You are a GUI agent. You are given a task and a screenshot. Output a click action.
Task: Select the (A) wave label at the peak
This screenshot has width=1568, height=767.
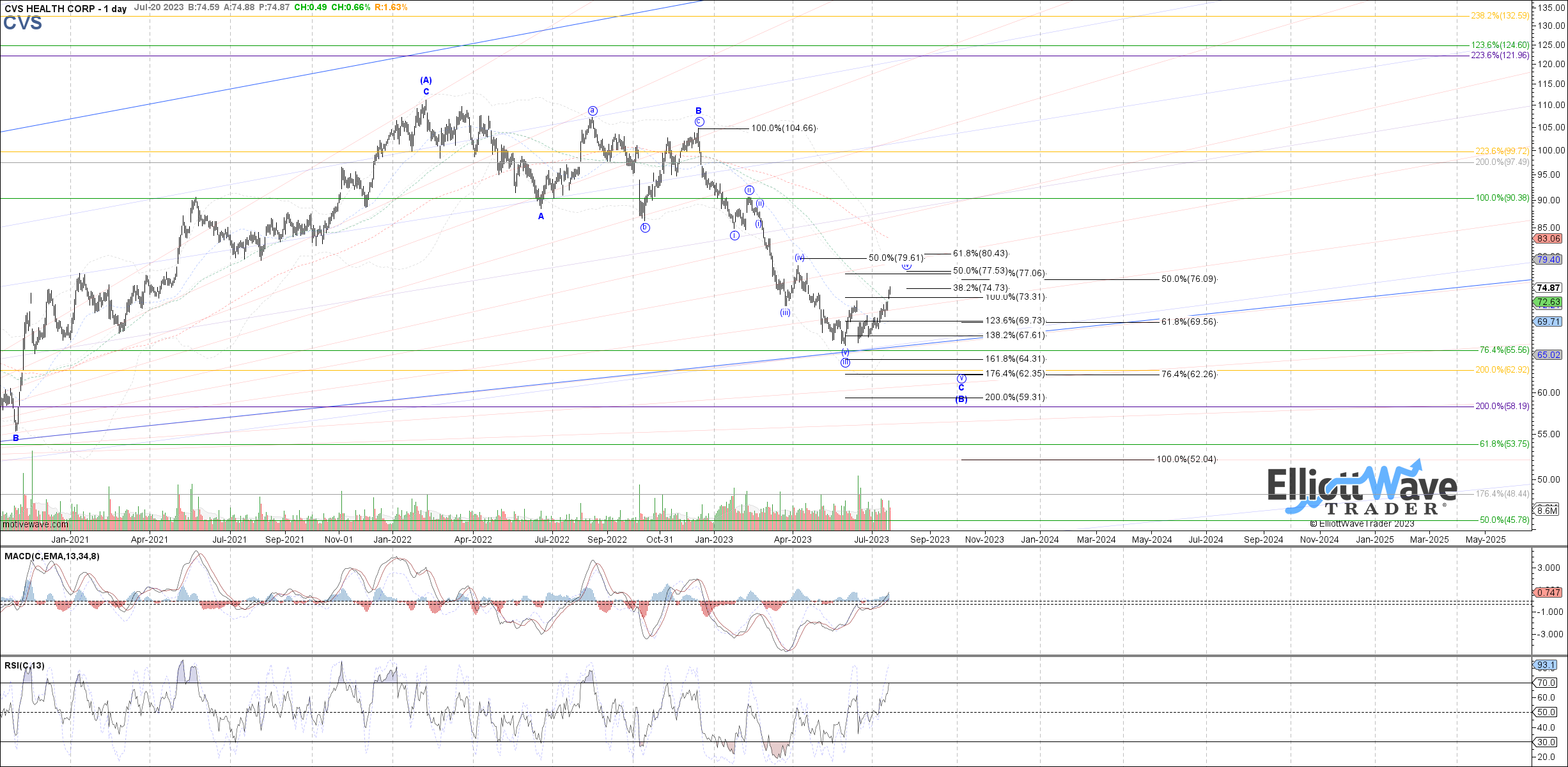pyautogui.click(x=426, y=81)
